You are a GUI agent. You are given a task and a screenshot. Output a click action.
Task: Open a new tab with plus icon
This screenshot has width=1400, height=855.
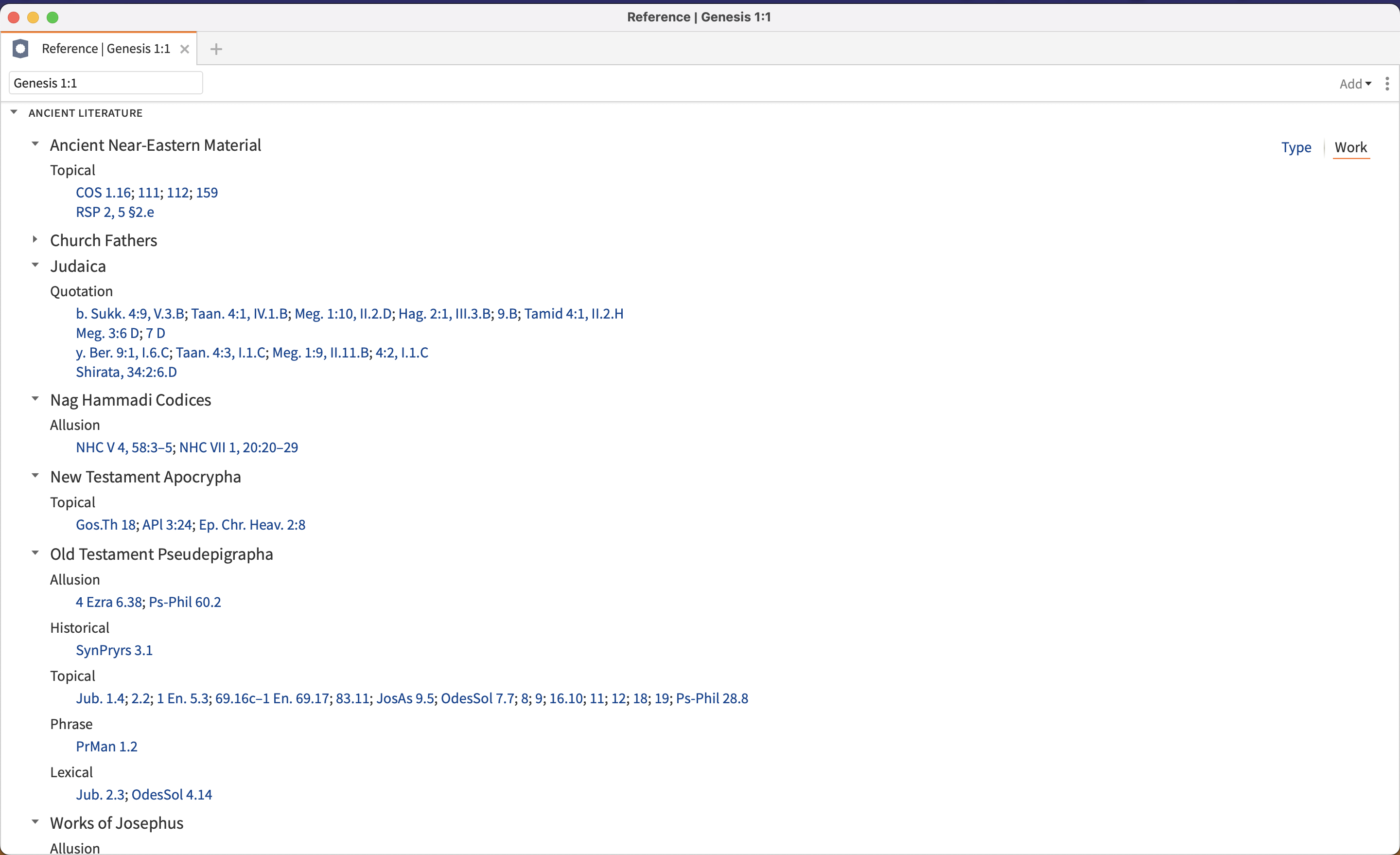(x=216, y=49)
